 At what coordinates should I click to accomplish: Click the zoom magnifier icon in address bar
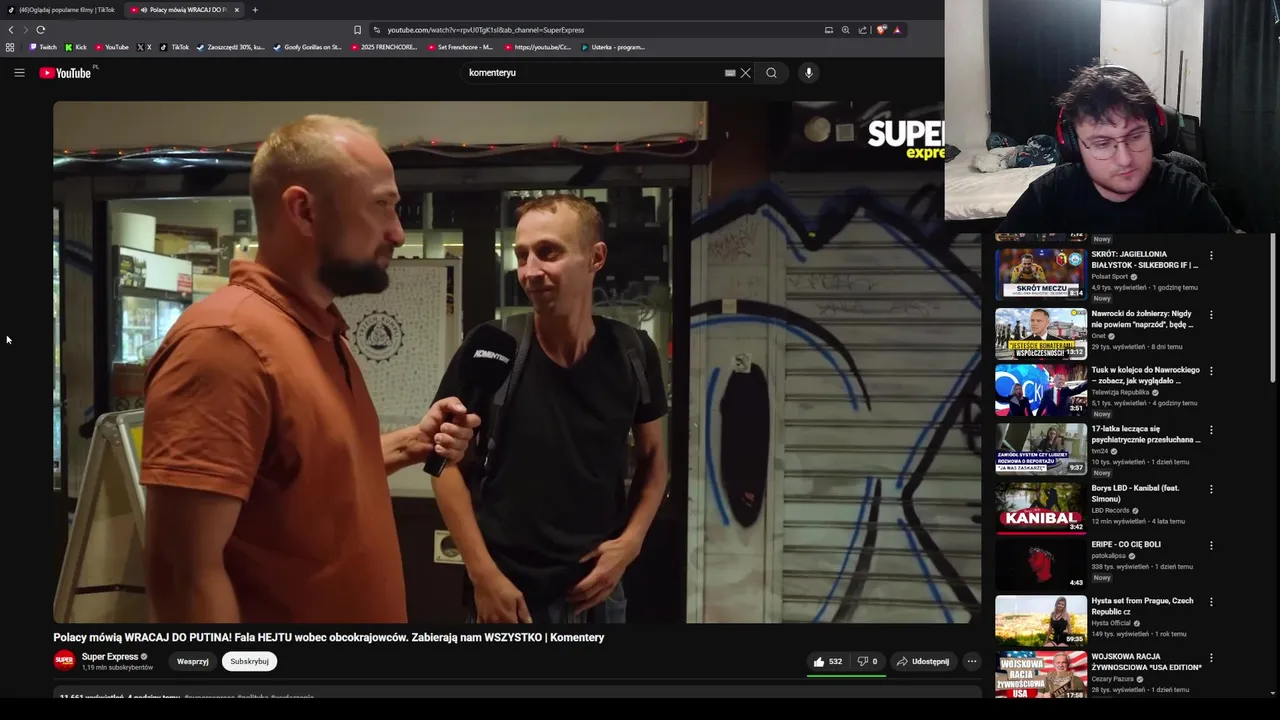pyautogui.click(x=845, y=30)
